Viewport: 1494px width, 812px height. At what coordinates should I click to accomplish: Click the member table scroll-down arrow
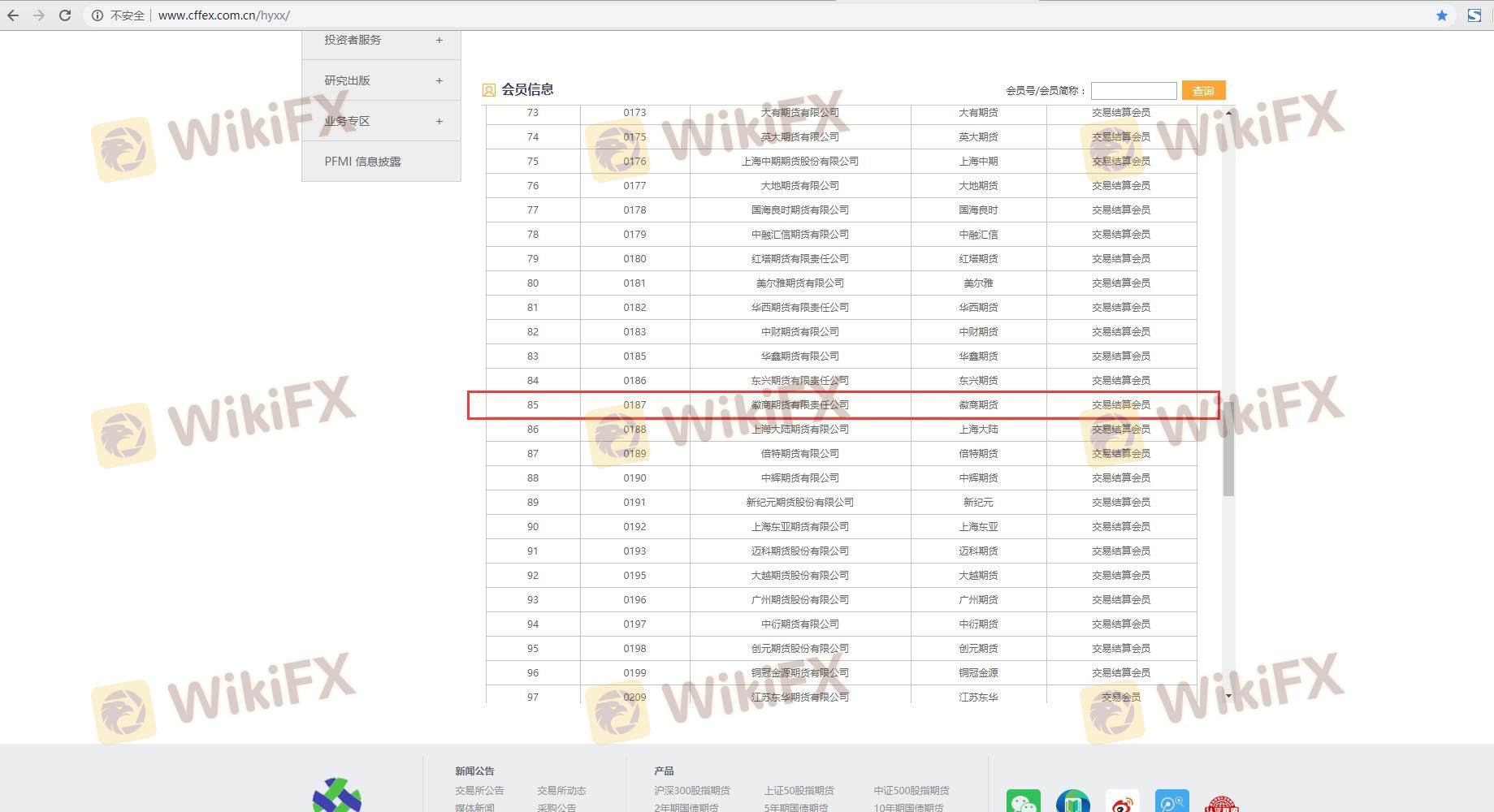pos(1228,696)
